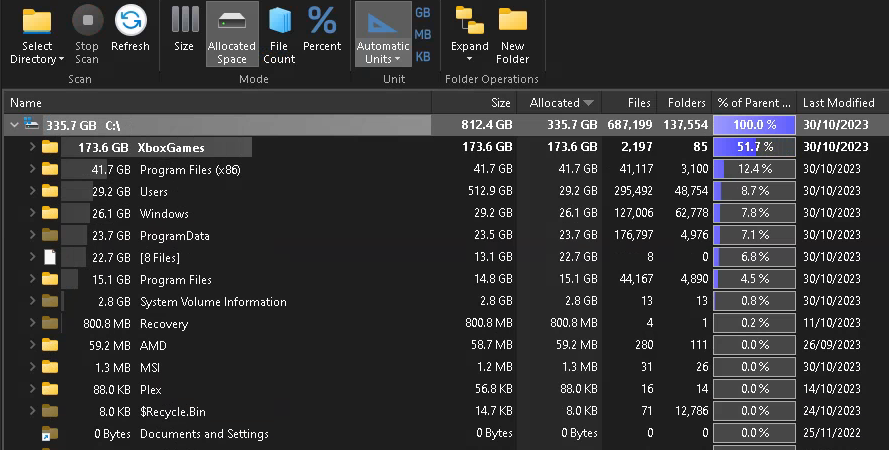Switch to File Count mode

[x=280, y=35]
